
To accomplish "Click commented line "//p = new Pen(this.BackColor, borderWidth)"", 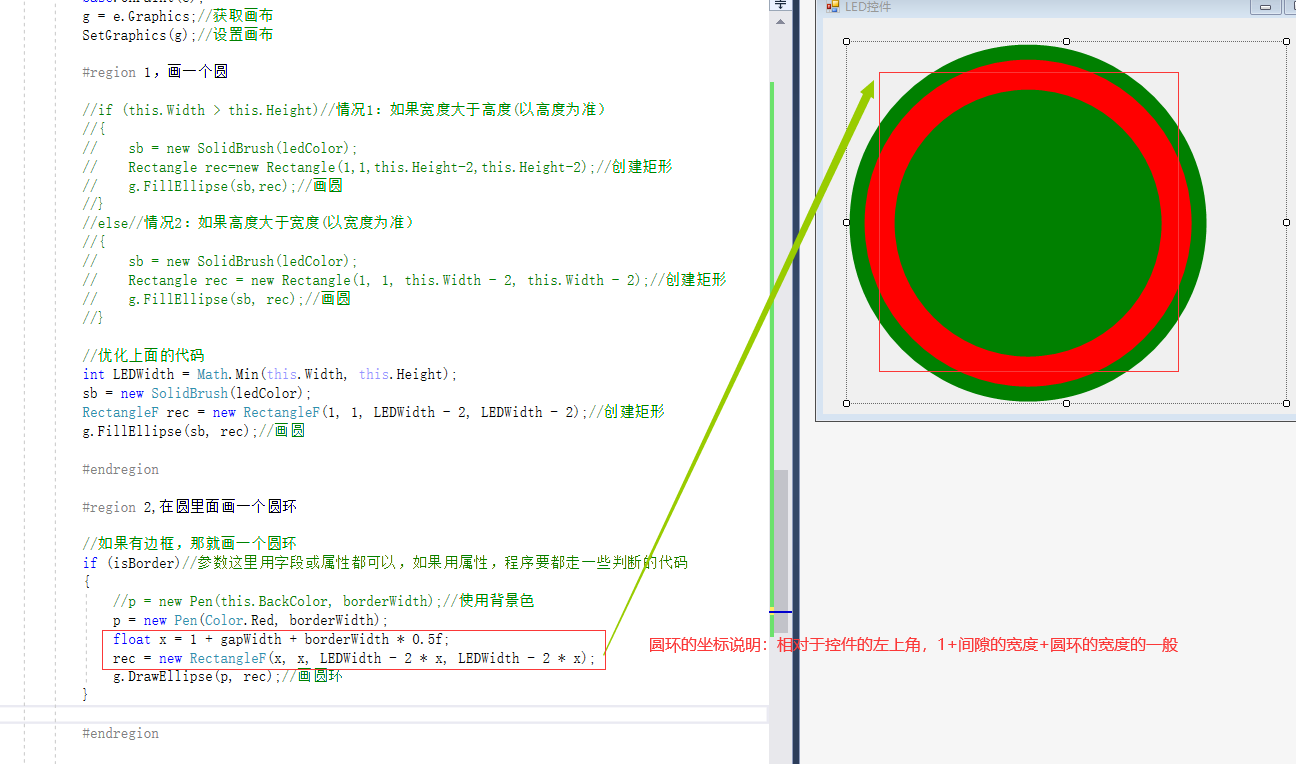I will click(324, 601).
